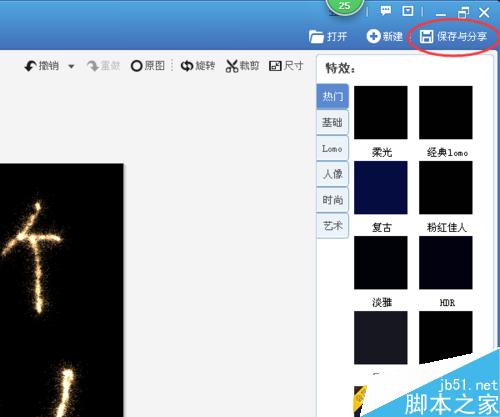
Task: Click the title bar dropdown menu icon
Action: [408, 11]
